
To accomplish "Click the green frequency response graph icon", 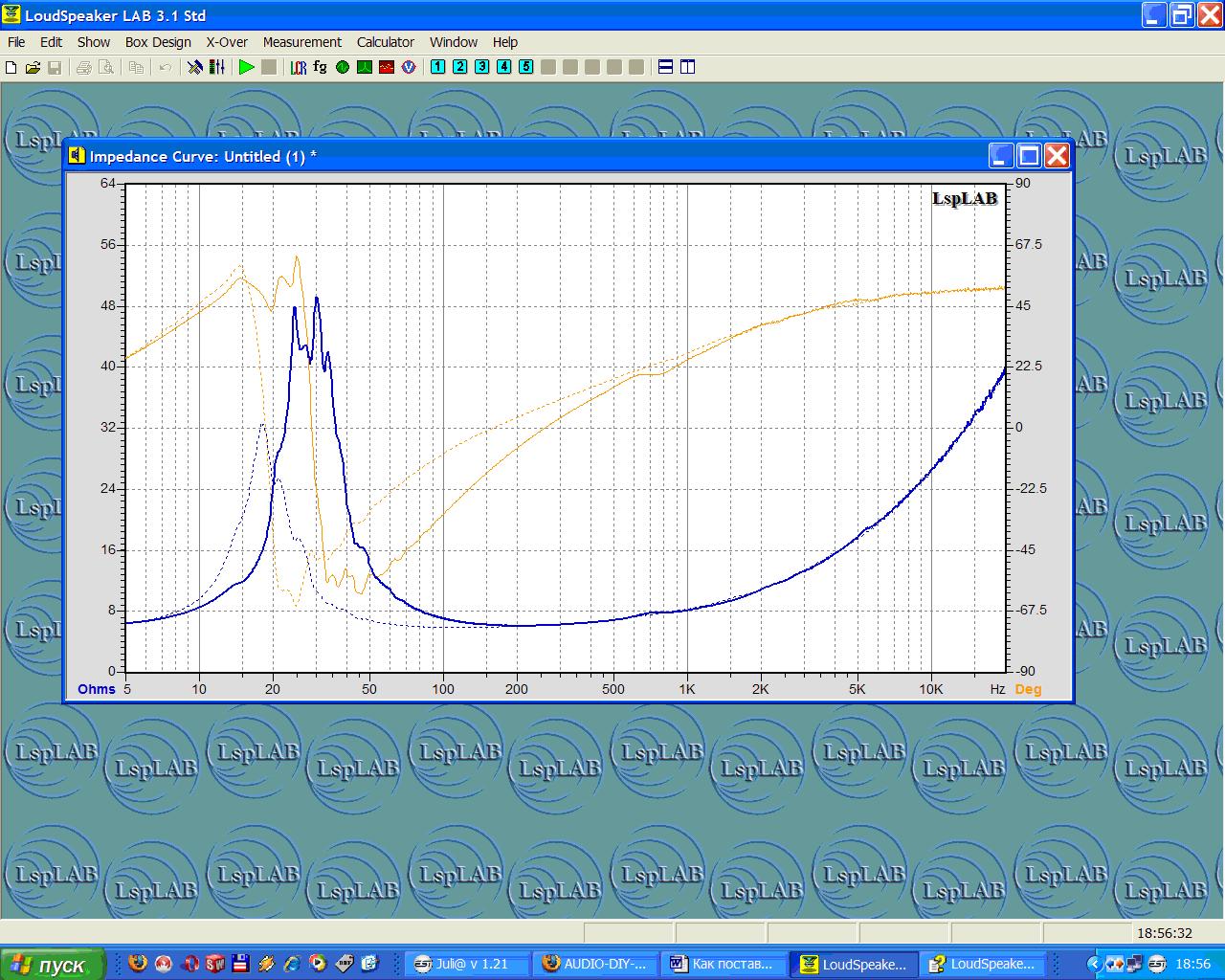I will [x=365, y=67].
